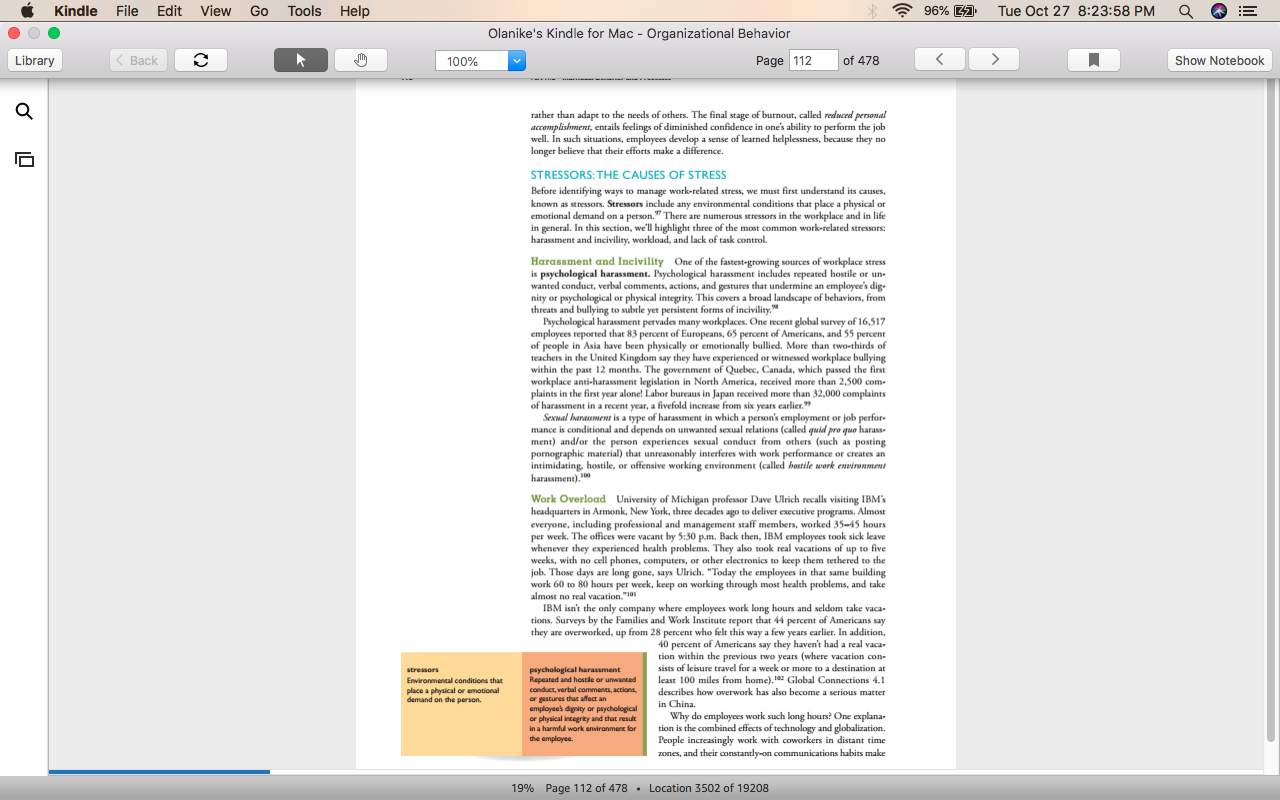
Task: Open the Edit menu
Action: pyautogui.click(x=169, y=11)
